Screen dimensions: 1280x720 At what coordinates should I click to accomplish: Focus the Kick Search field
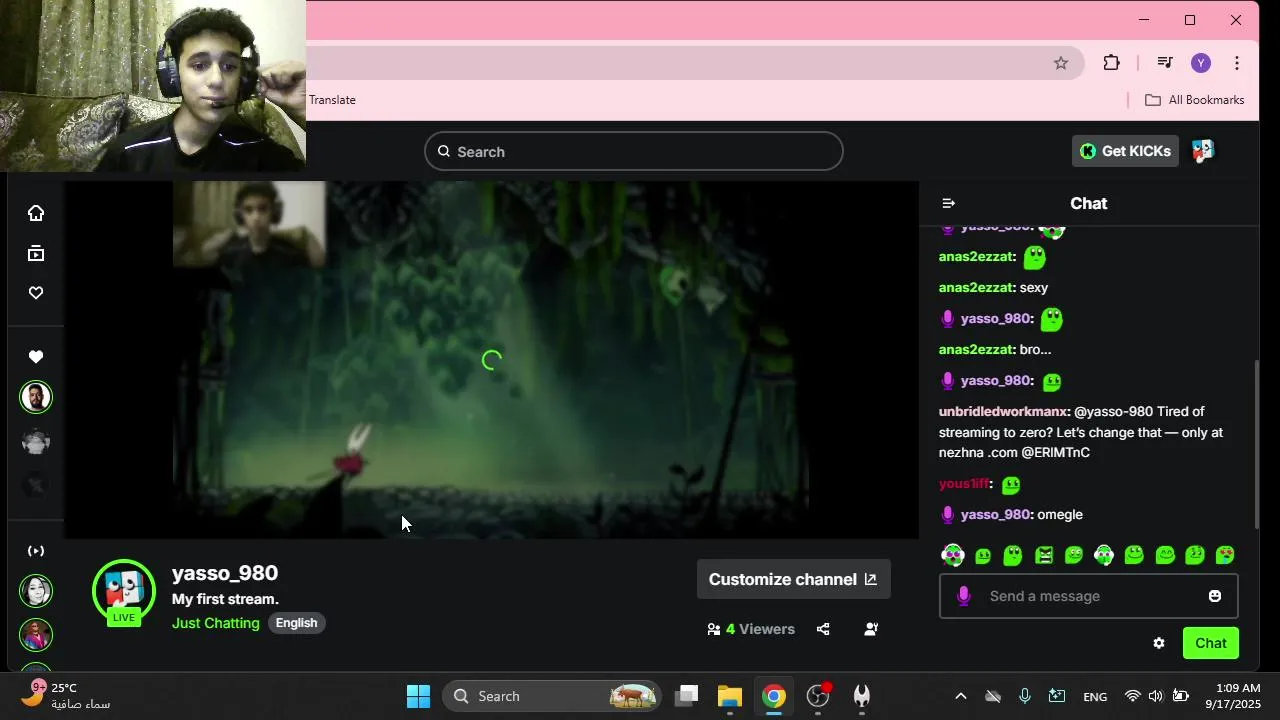point(634,152)
